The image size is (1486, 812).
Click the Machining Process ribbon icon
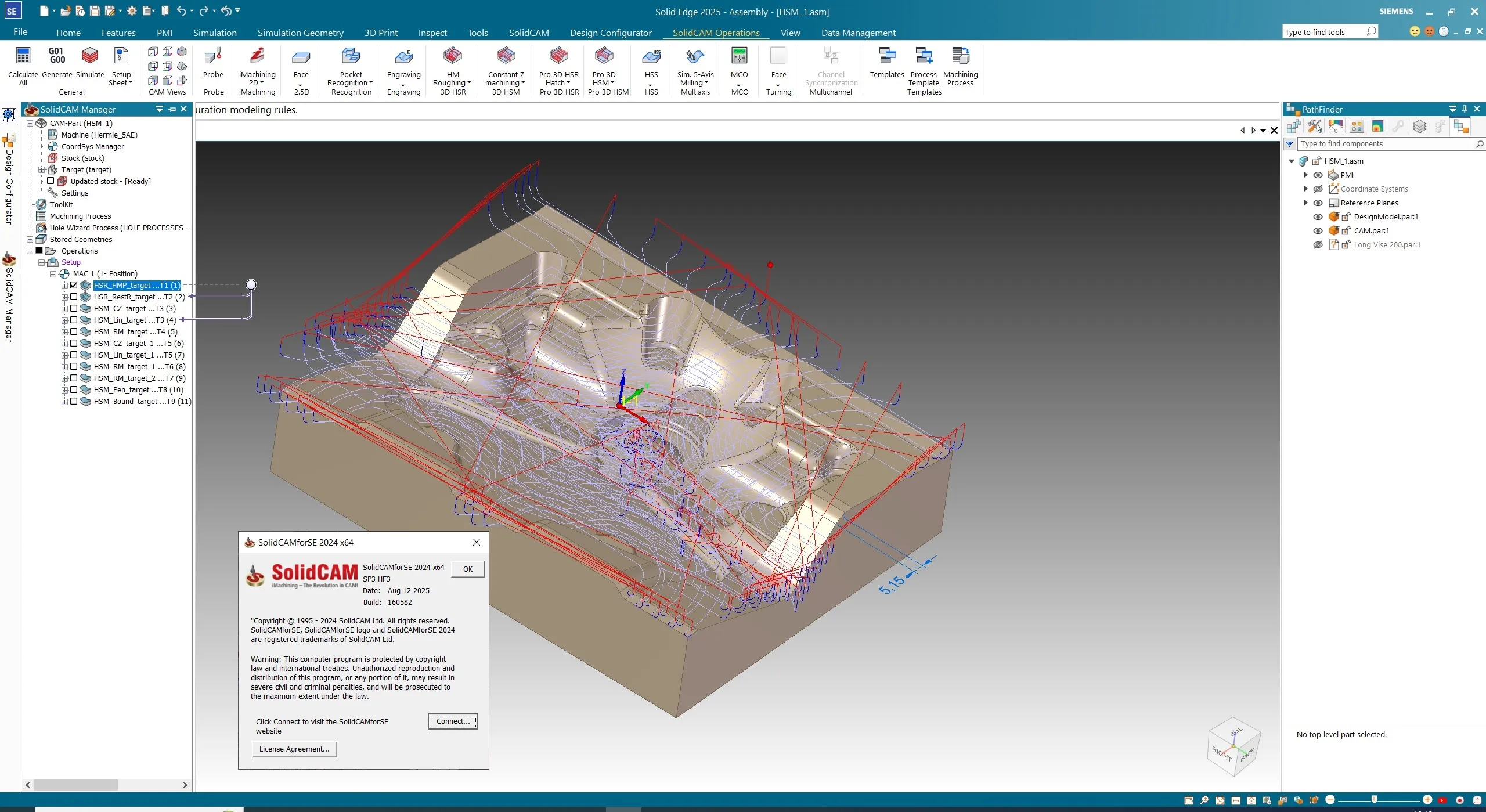pyautogui.click(x=960, y=56)
